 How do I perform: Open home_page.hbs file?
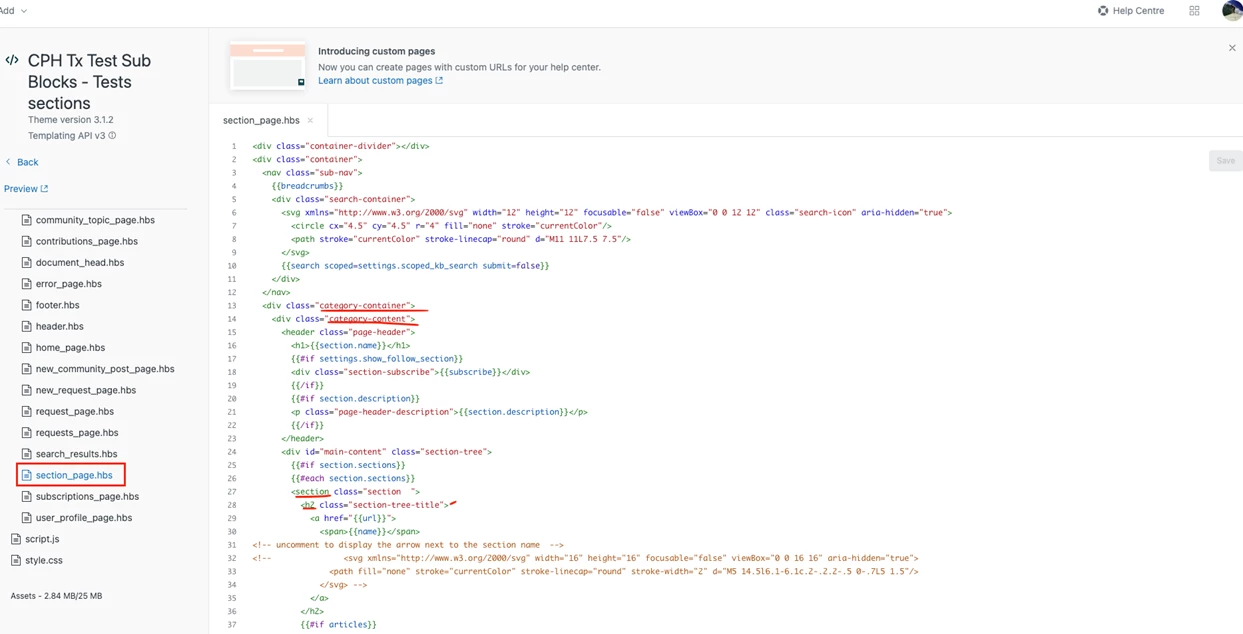[70, 348]
